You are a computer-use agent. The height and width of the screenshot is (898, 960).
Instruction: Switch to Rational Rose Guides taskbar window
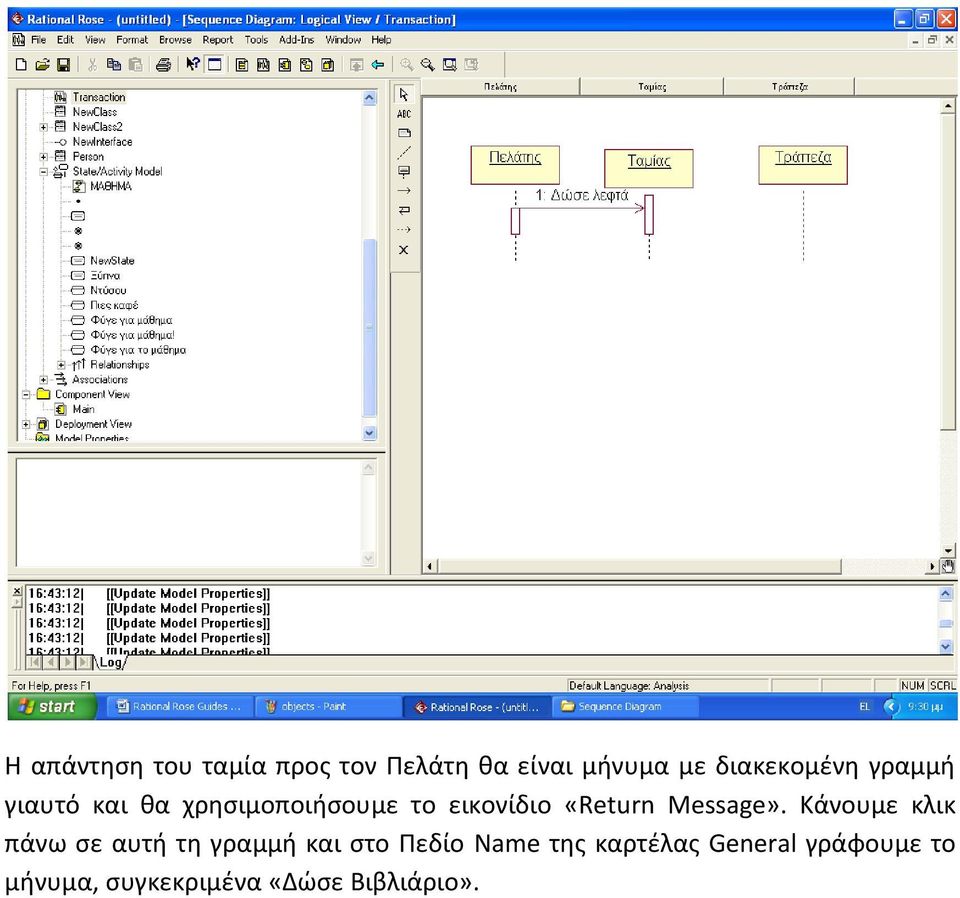(x=179, y=707)
